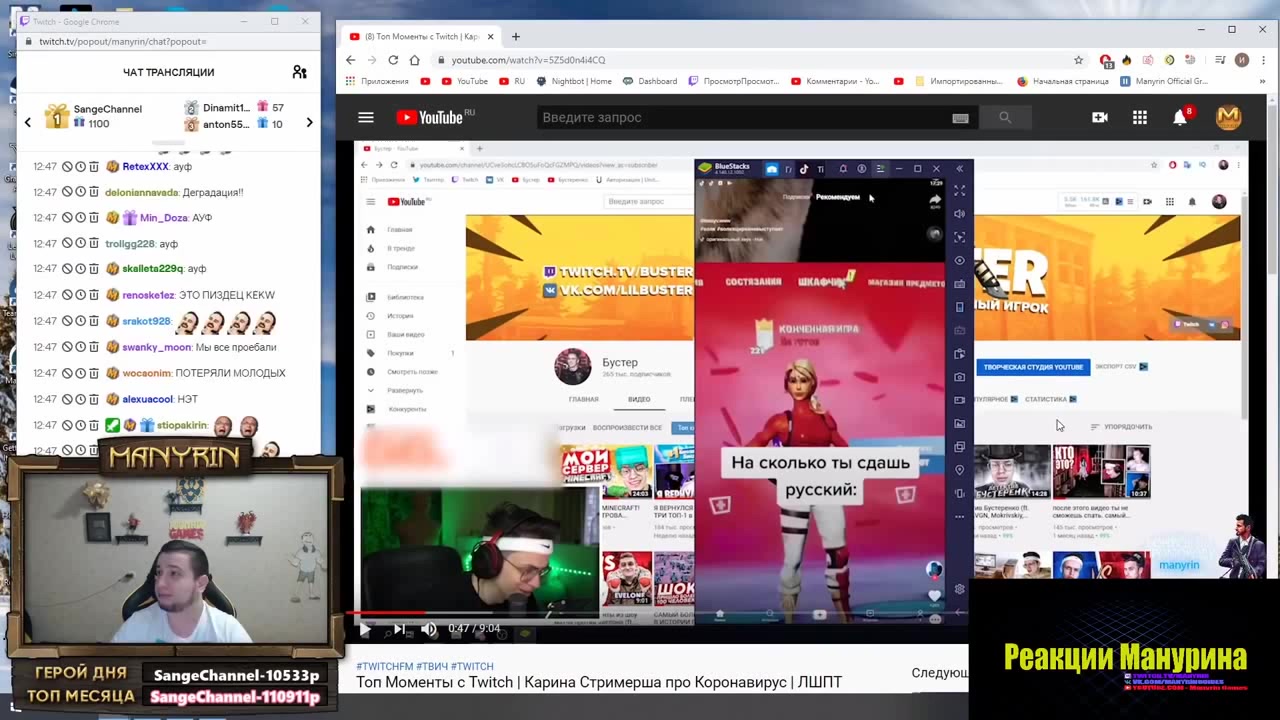Open YouTube's on-screen keyboard icon in search box
This screenshot has height=720, width=1280.
(960, 118)
